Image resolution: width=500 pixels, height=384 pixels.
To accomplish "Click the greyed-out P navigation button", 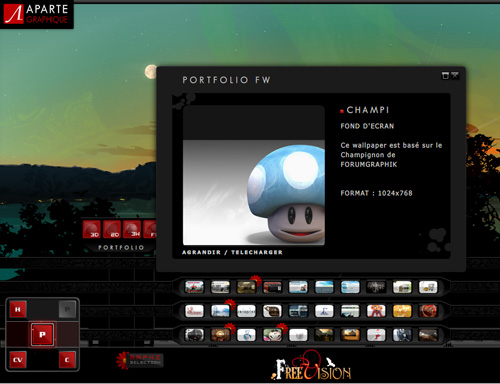I will [67, 309].
